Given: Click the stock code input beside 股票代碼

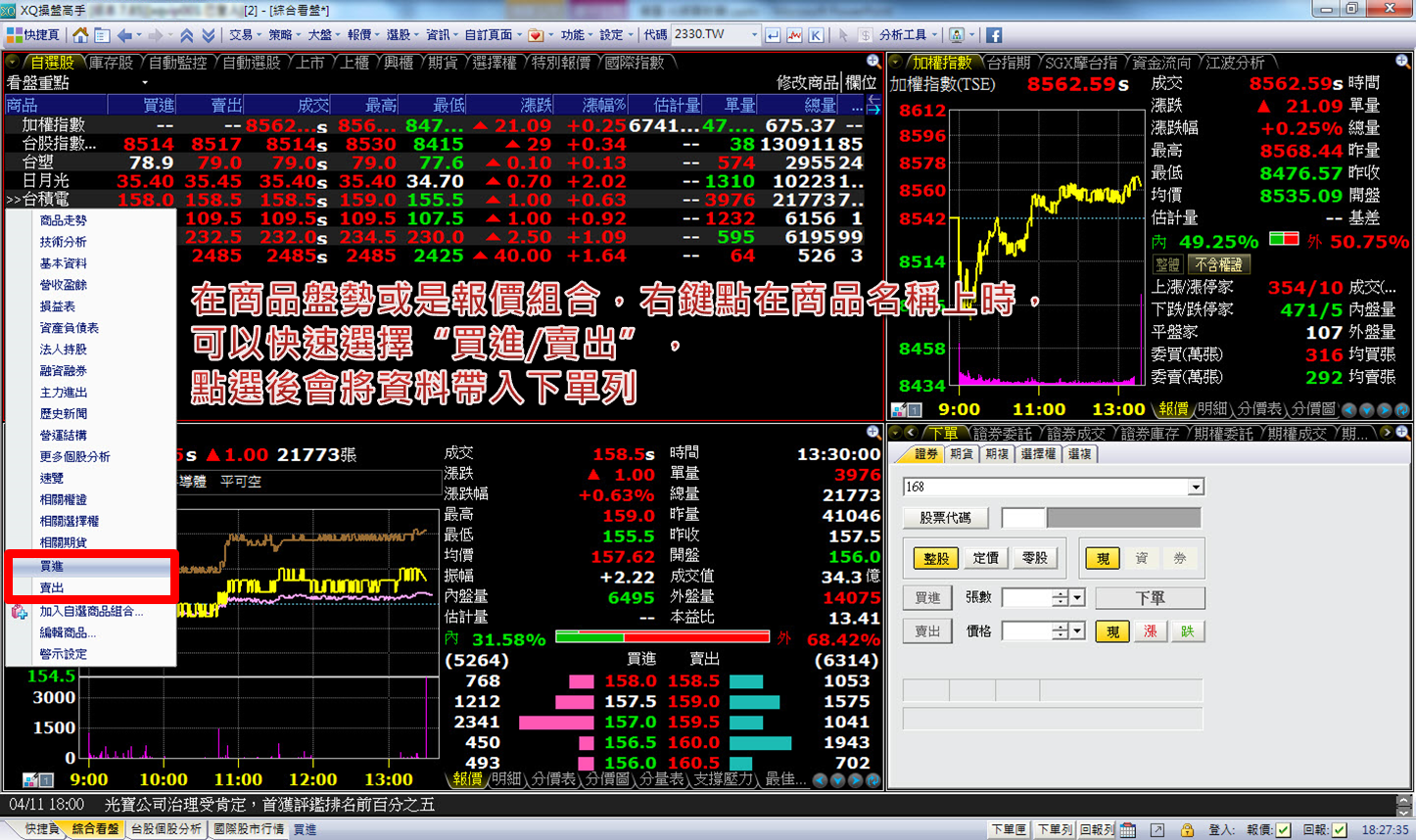Looking at the screenshot, I should 1023,518.
